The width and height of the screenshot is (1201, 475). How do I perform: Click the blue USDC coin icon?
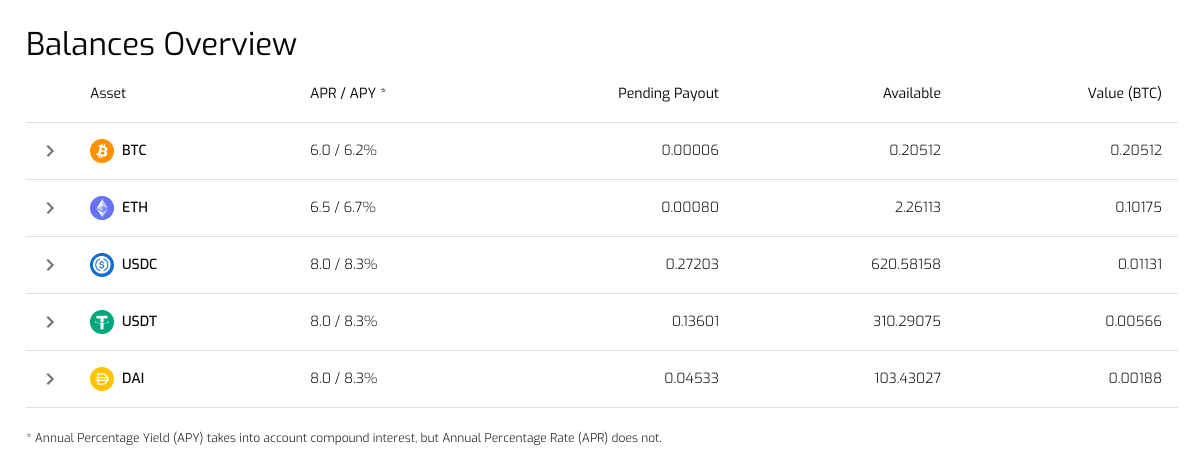pyautogui.click(x=102, y=265)
